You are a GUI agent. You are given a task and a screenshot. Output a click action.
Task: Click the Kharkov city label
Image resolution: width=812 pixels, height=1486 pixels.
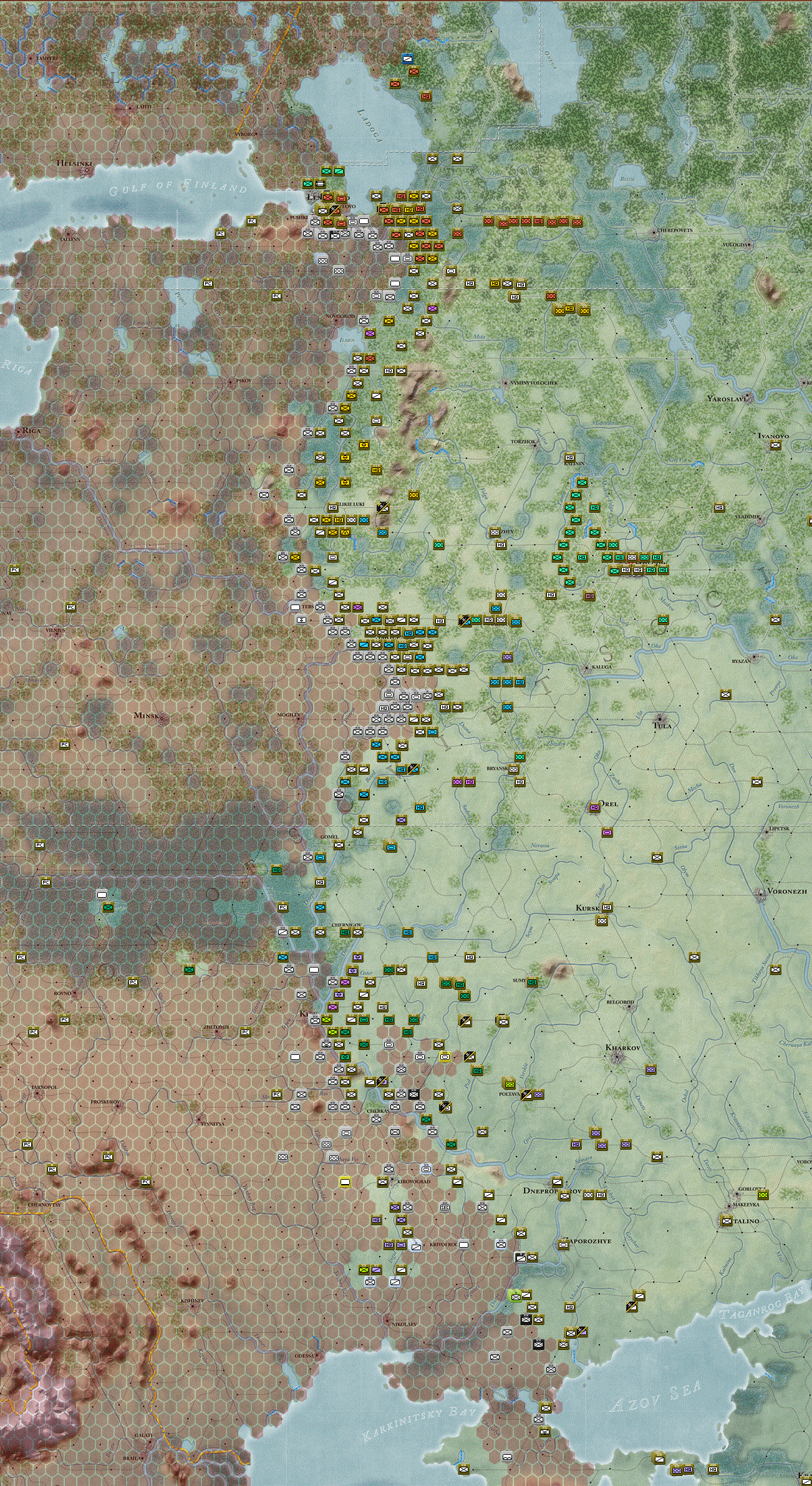click(x=623, y=1047)
